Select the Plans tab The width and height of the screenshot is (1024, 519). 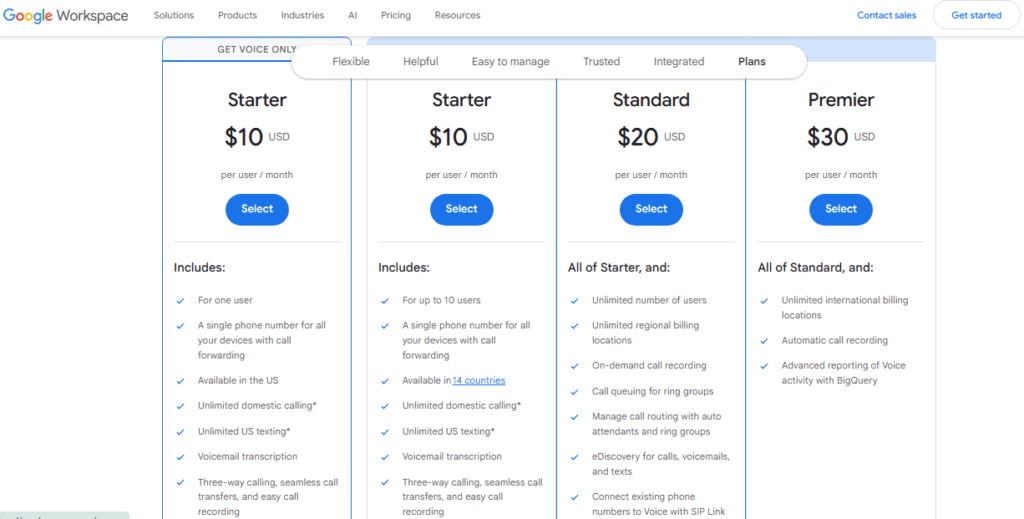click(752, 62)
